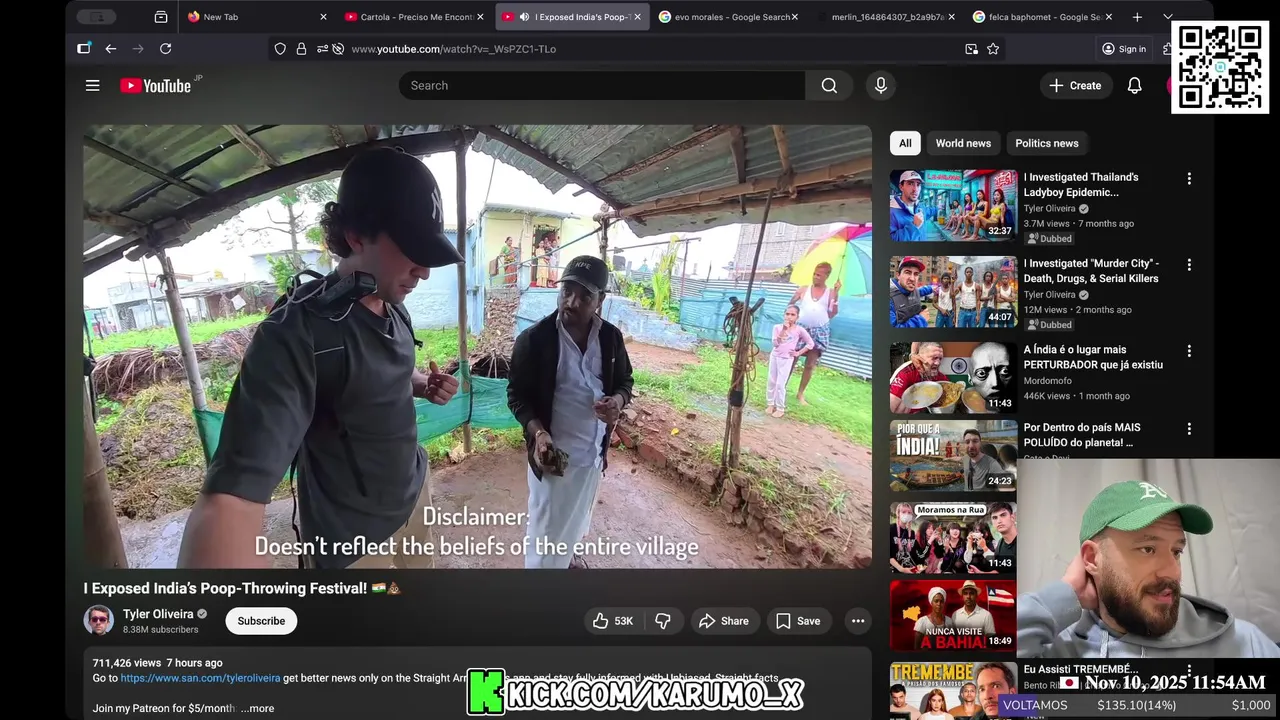Go back with browser back arrow
The width and height of the screenshot is (1280, 720).
click(x=110, y=49)
